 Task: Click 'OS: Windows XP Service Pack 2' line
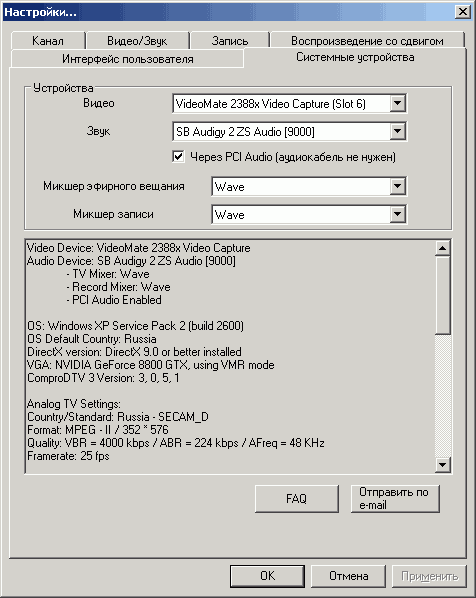135,326
